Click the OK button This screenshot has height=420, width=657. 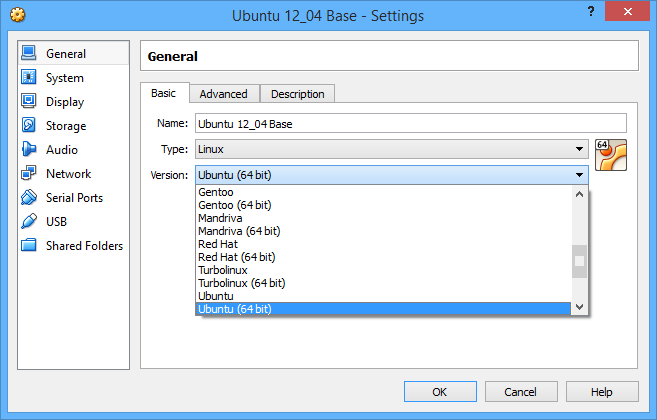click(440, 392)
